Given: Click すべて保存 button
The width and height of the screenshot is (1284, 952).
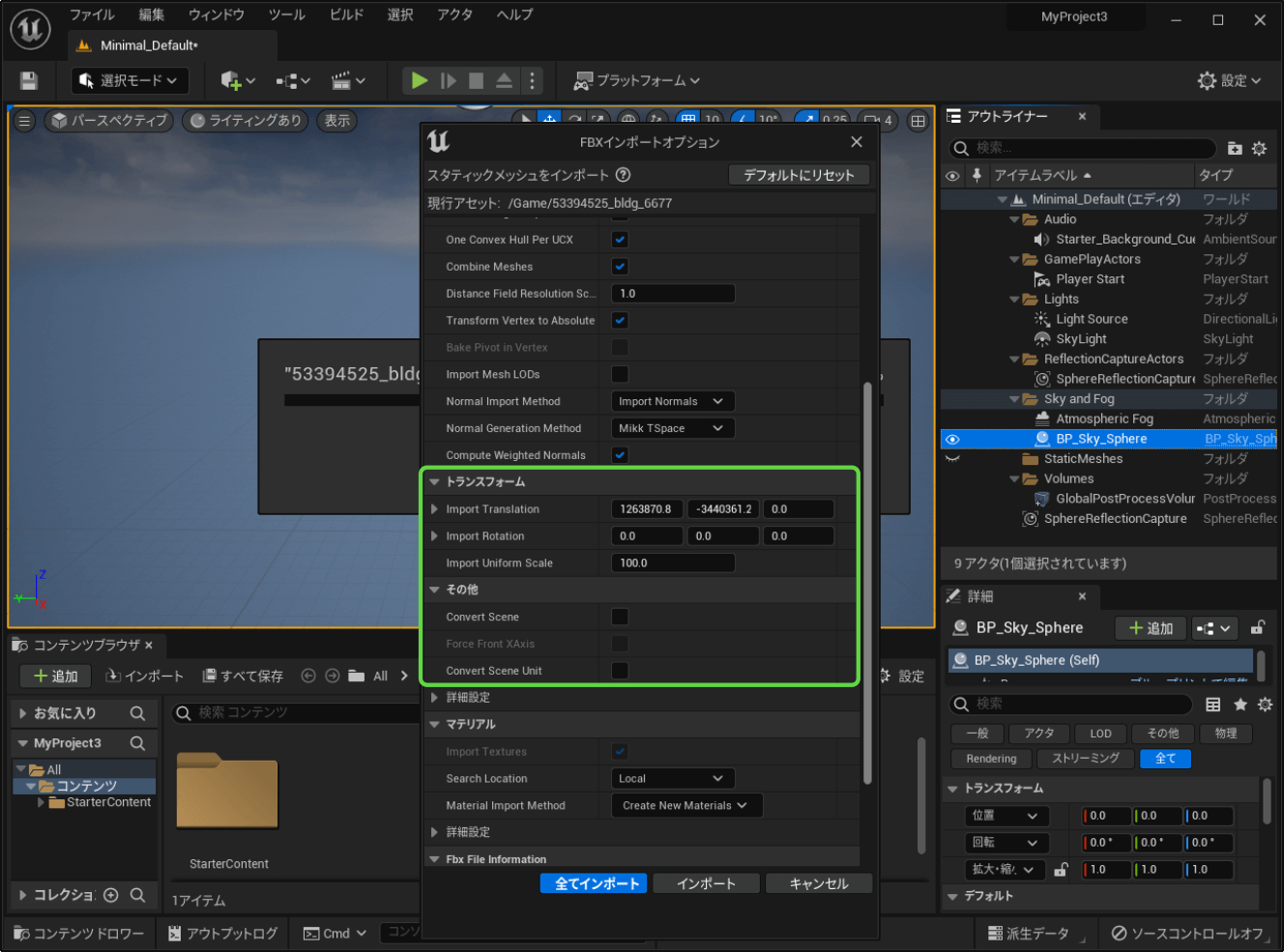Looking at the screenshot, I should pos(243,676).
